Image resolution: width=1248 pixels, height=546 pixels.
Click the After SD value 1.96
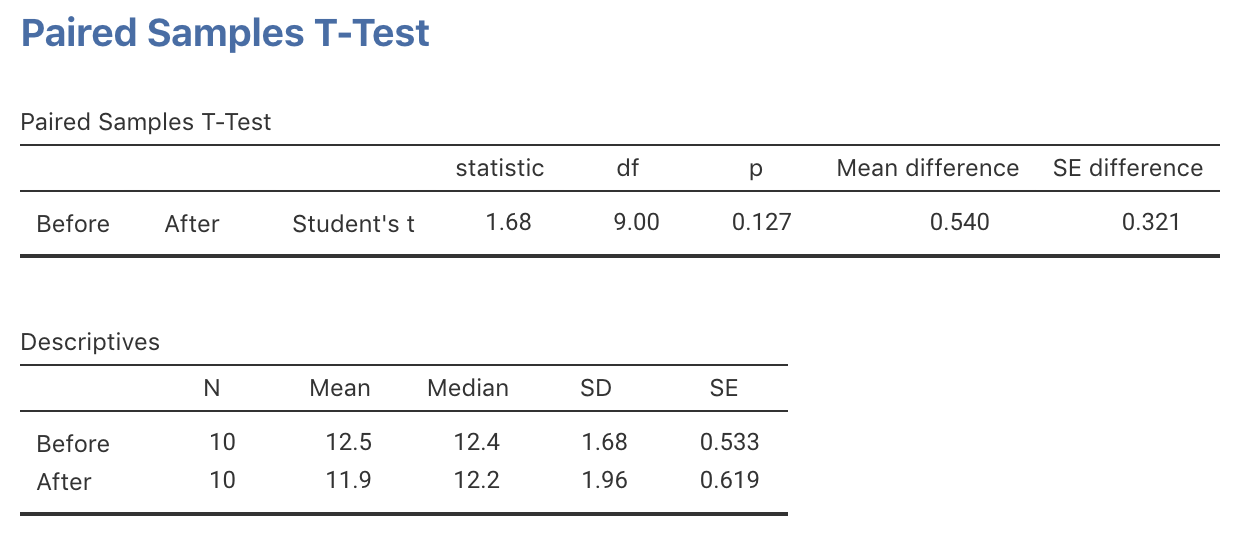[604, 480]
